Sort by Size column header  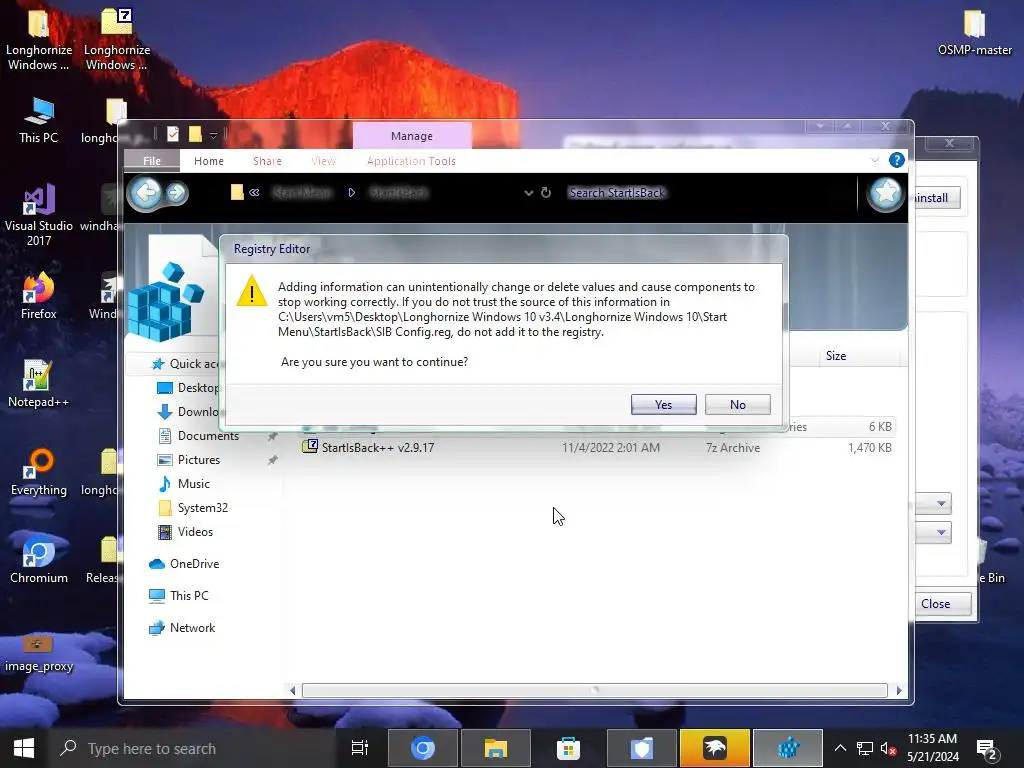tap(836, 355)
